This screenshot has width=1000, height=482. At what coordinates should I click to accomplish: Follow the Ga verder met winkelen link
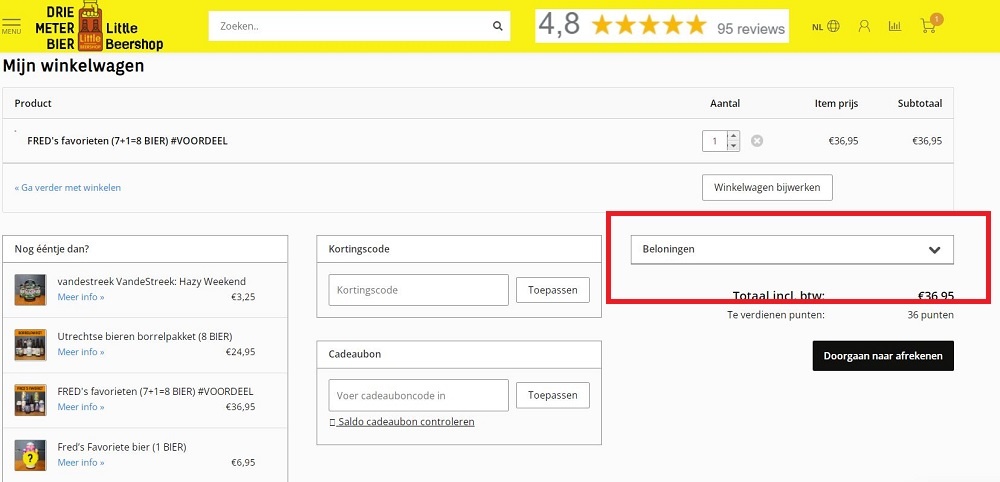coord(68,187)
